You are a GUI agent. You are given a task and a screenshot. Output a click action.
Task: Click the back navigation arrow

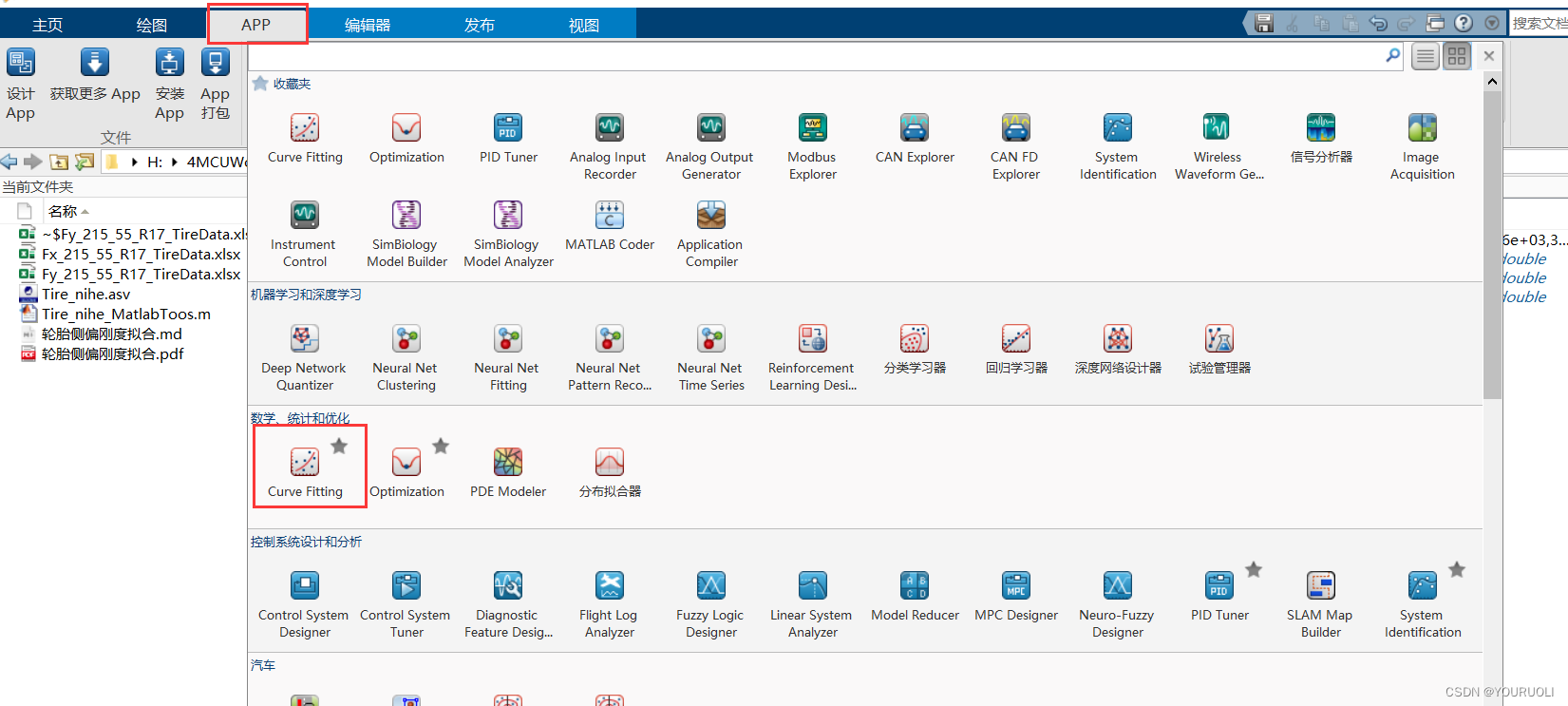tap(9, 162)
